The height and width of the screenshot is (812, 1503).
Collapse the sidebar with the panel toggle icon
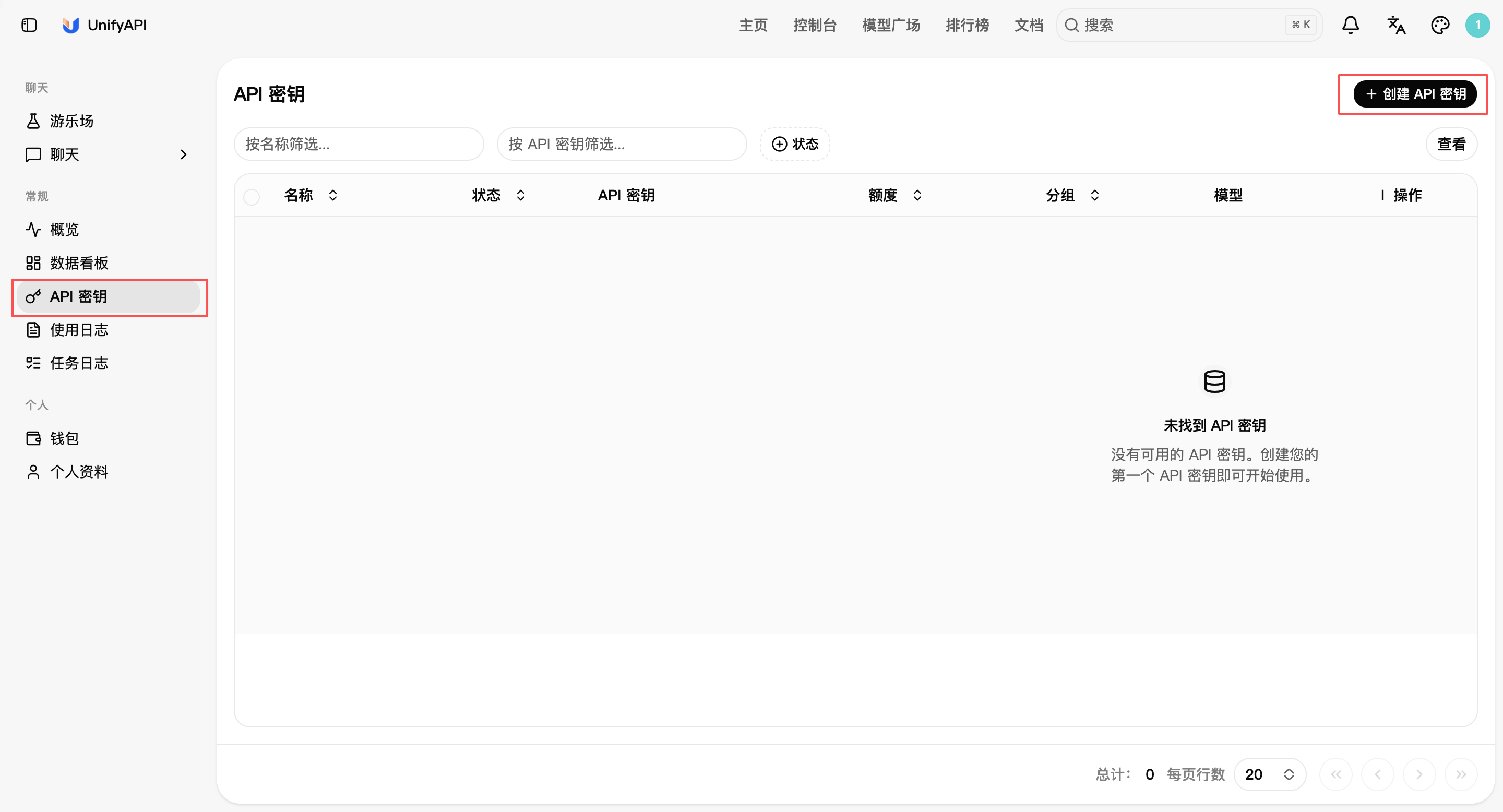29,25
